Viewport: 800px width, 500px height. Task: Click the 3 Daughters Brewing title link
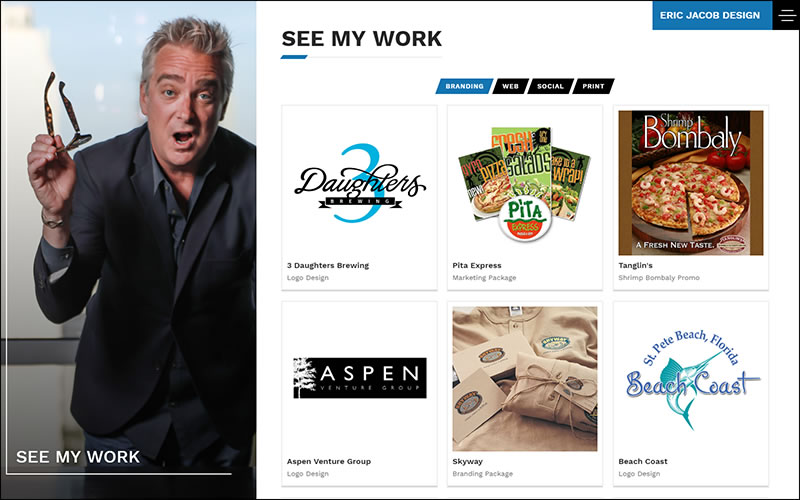point(328,265)
